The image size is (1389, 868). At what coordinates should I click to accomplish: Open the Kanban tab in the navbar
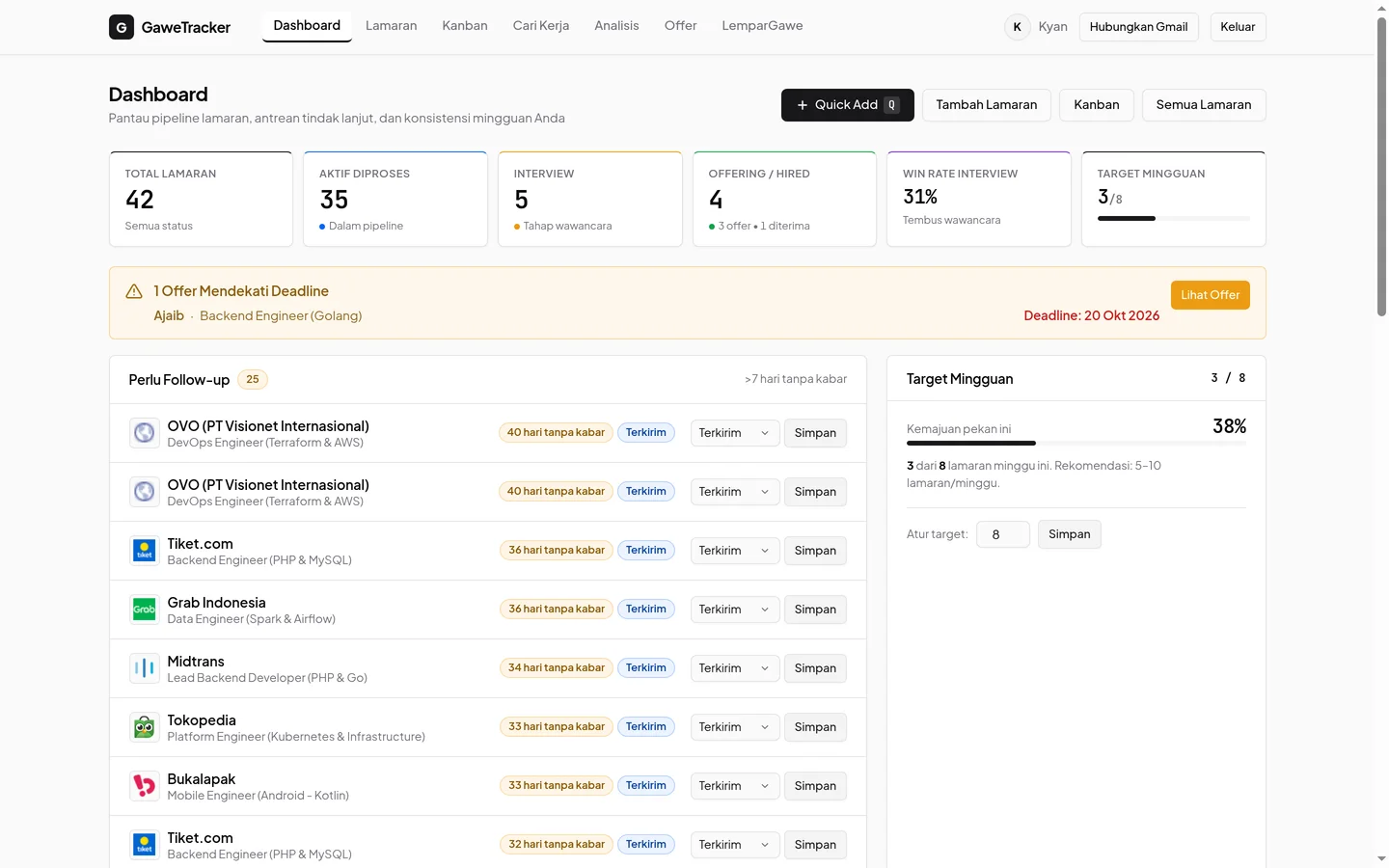click(x=465, y=26)
